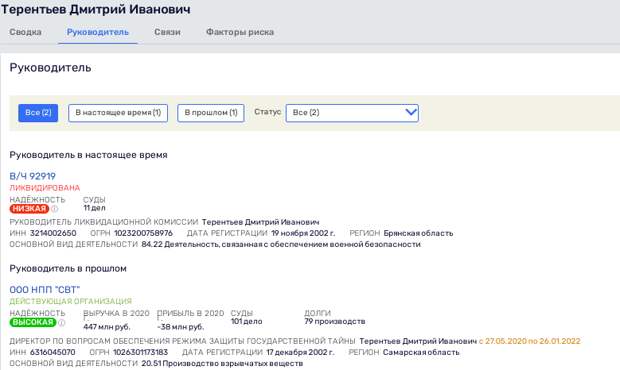Click the 447 млн руб. revenue value
Screen dimensions: 620x370
coord(107,327)
